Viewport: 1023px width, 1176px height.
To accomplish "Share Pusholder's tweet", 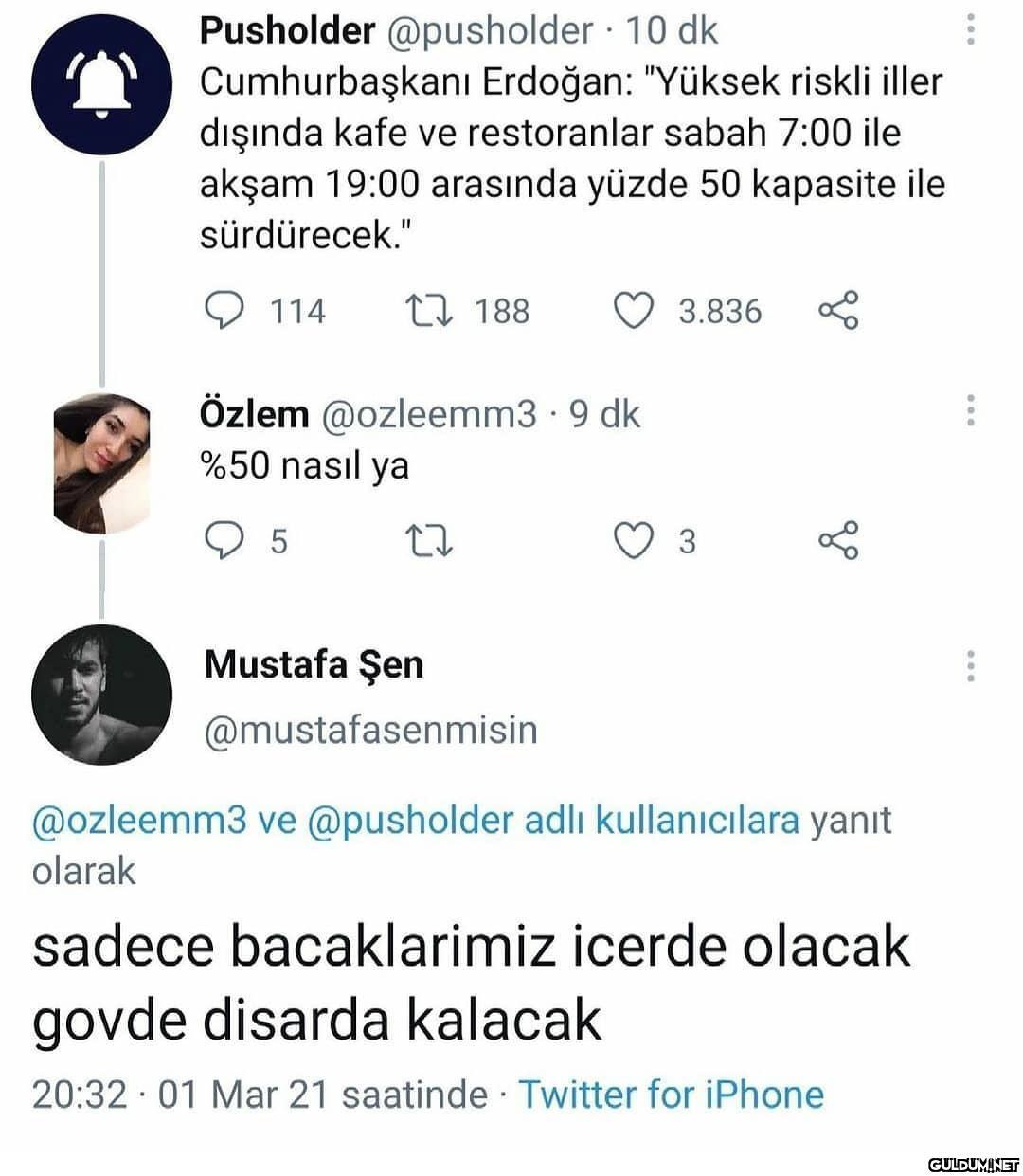I will pyautogui.click(x=838, y=310).
